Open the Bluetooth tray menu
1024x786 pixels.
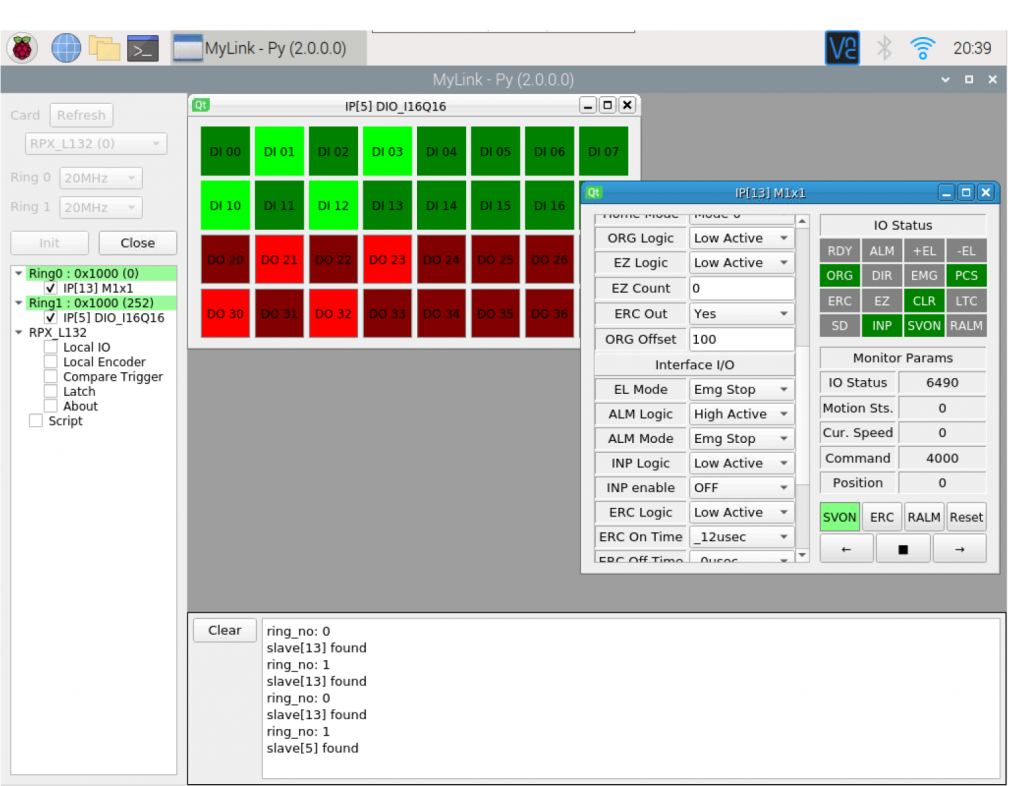884,48
